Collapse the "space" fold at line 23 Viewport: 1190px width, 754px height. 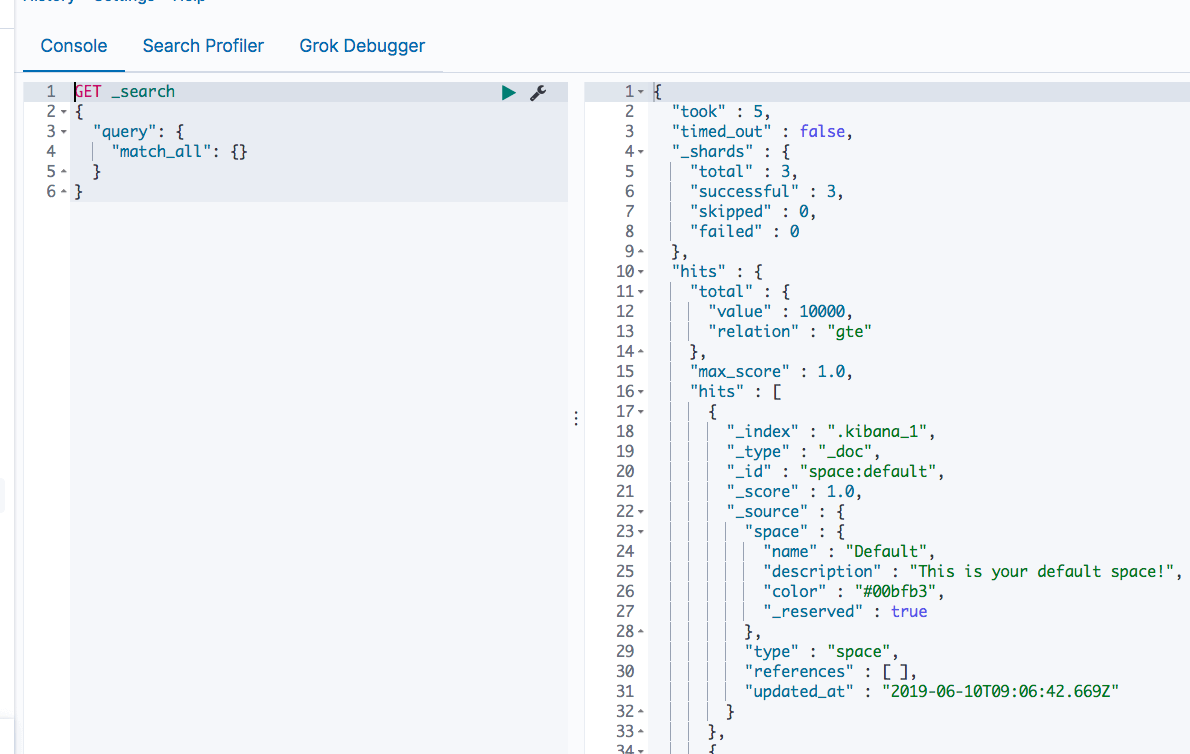tap(641, 532)
